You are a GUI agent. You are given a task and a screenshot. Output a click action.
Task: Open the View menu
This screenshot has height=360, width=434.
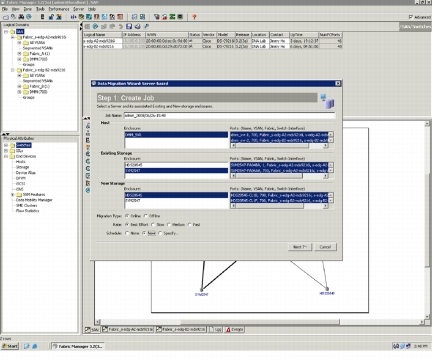15,9
